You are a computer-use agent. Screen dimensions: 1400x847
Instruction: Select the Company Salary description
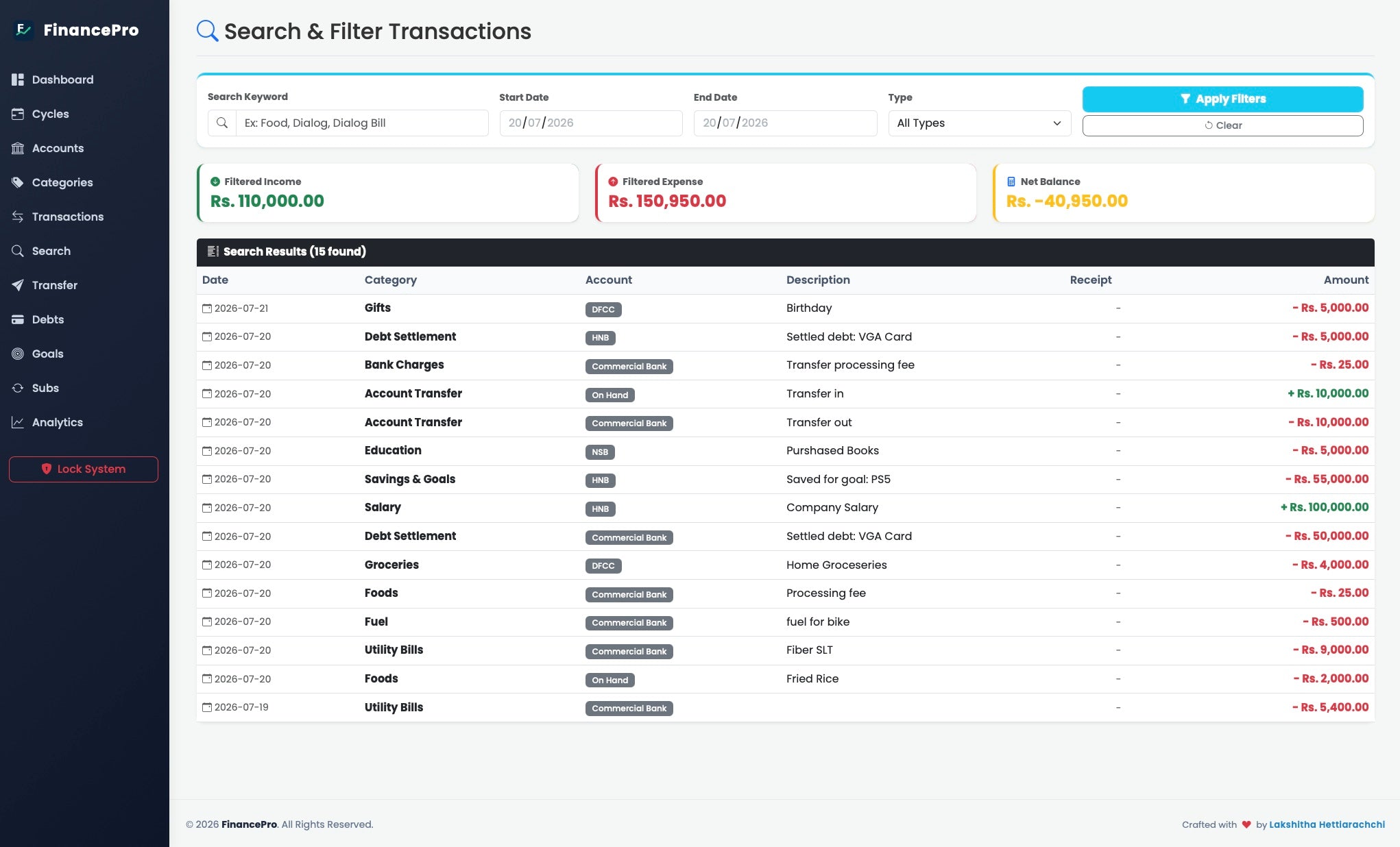tap(832, 508)
